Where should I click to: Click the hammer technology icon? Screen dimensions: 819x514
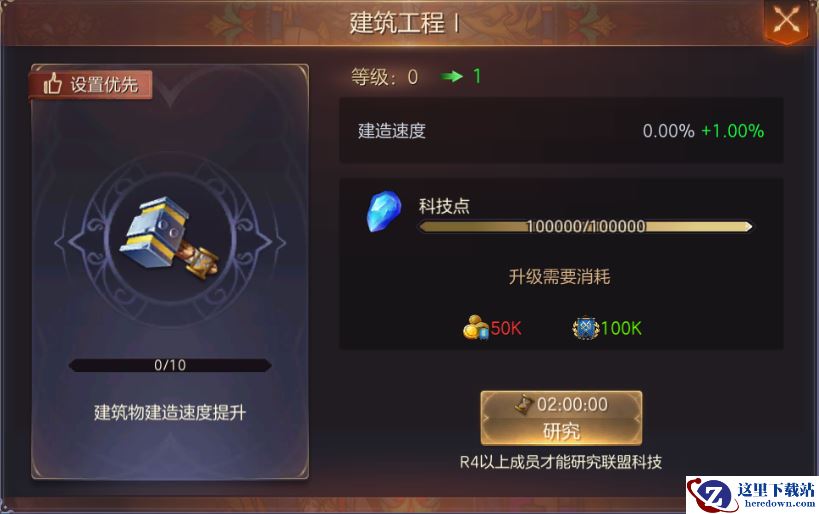[x=169, y=238]
